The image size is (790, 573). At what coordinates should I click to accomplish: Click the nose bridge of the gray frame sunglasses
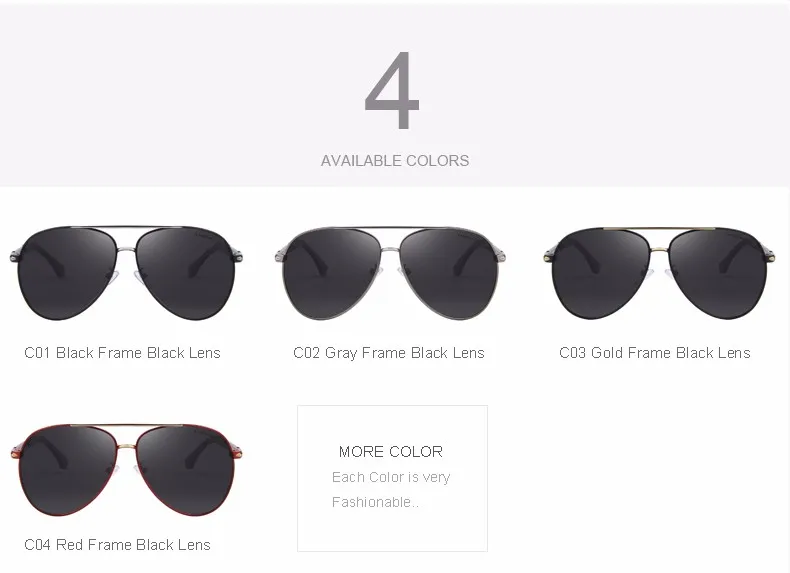tap(390, 249)
